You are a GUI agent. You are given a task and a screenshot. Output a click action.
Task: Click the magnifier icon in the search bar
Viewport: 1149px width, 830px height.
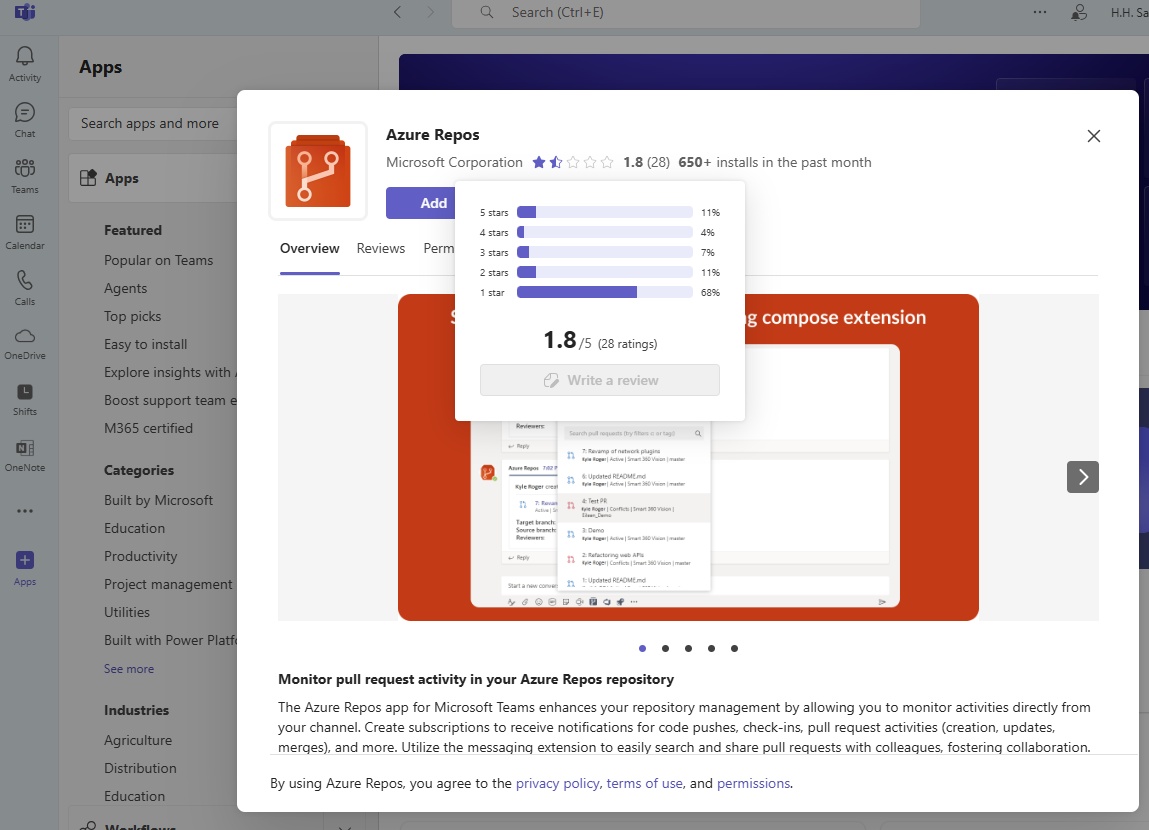coord(487,12)
